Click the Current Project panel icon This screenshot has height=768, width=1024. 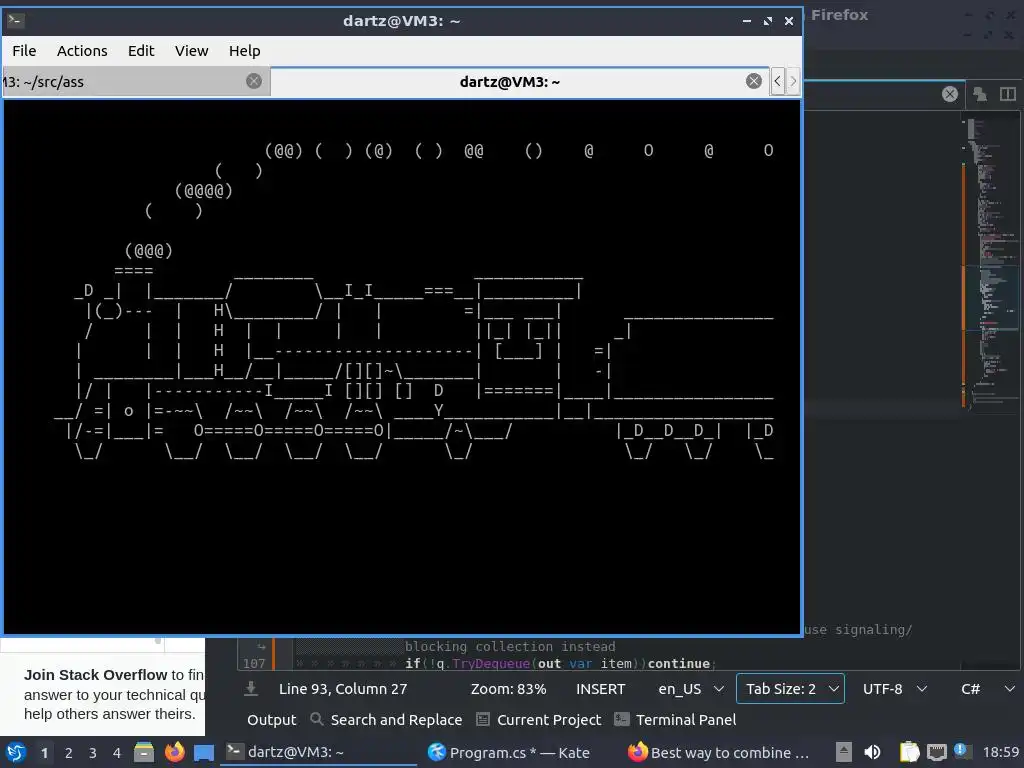(x=483, y=719)
